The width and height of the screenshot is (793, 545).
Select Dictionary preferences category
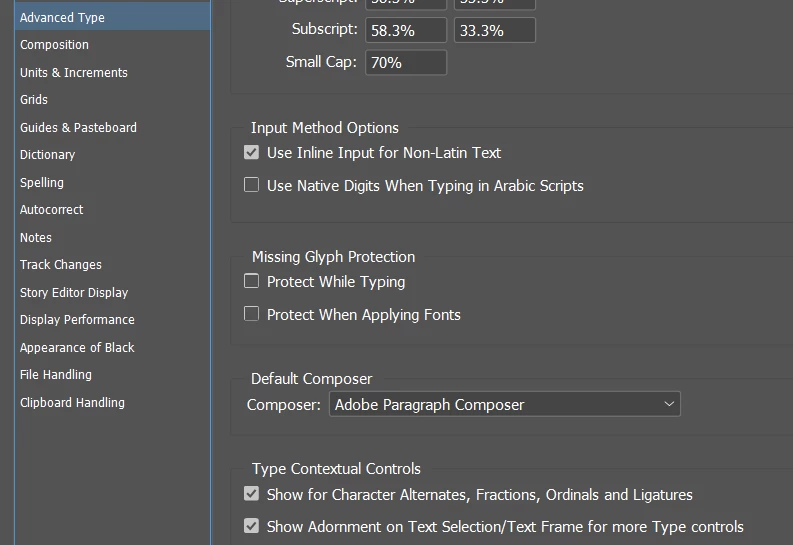[48, 155]
